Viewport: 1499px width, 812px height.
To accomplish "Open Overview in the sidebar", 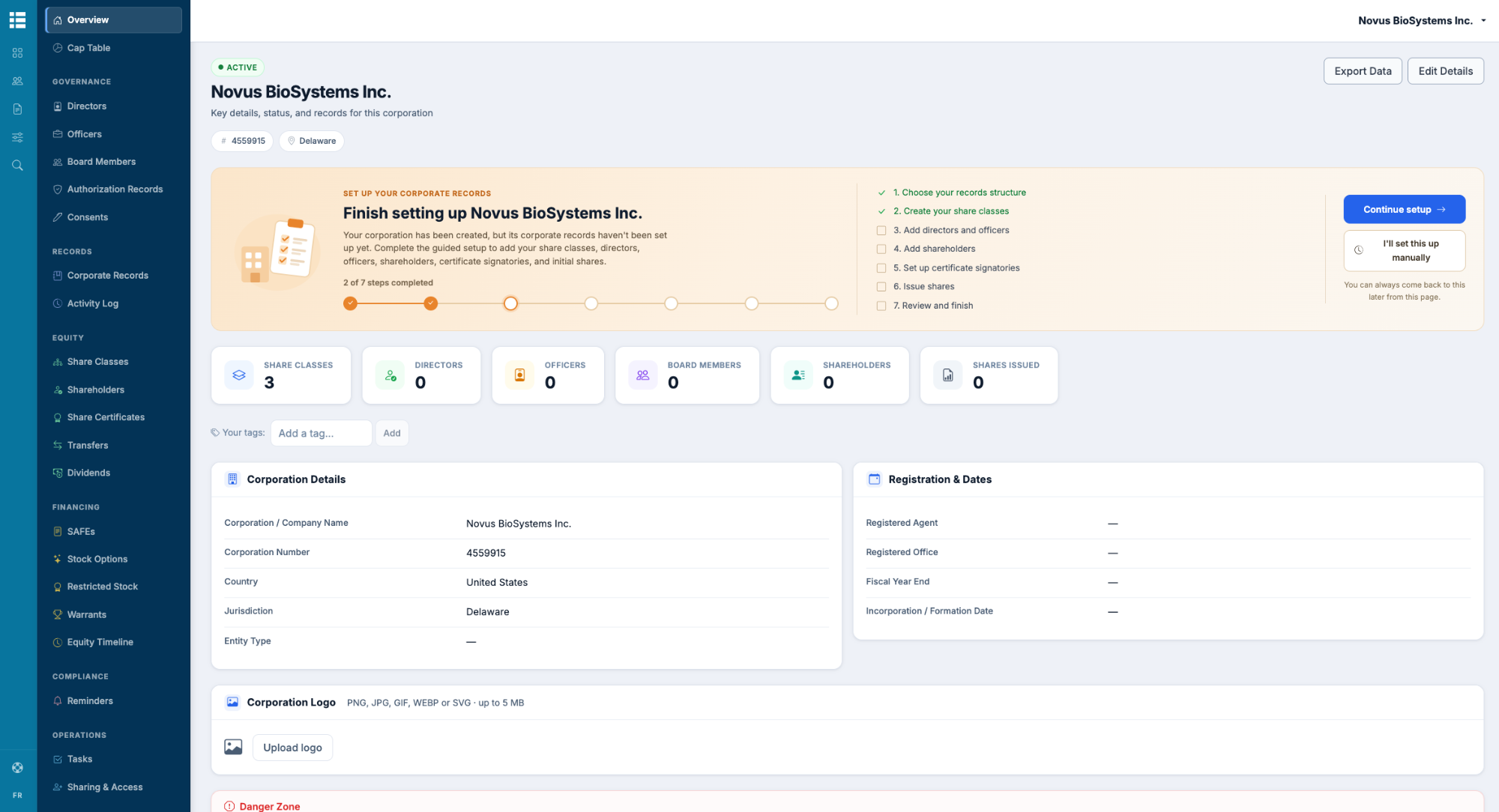I will tap(113, 20).
